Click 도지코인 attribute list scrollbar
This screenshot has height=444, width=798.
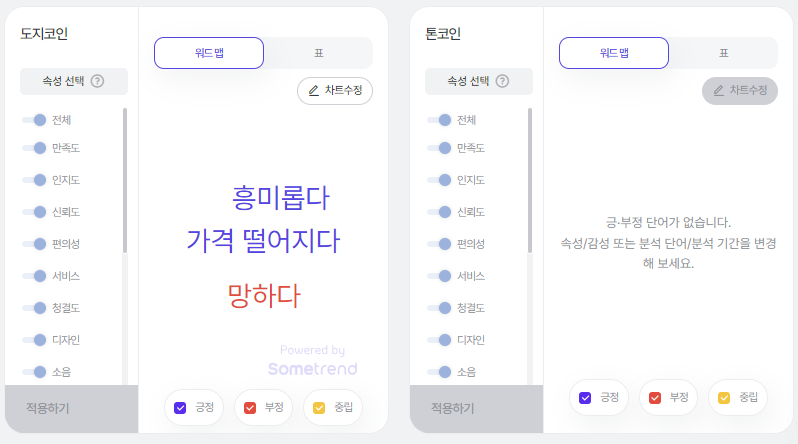click(125, 180)
